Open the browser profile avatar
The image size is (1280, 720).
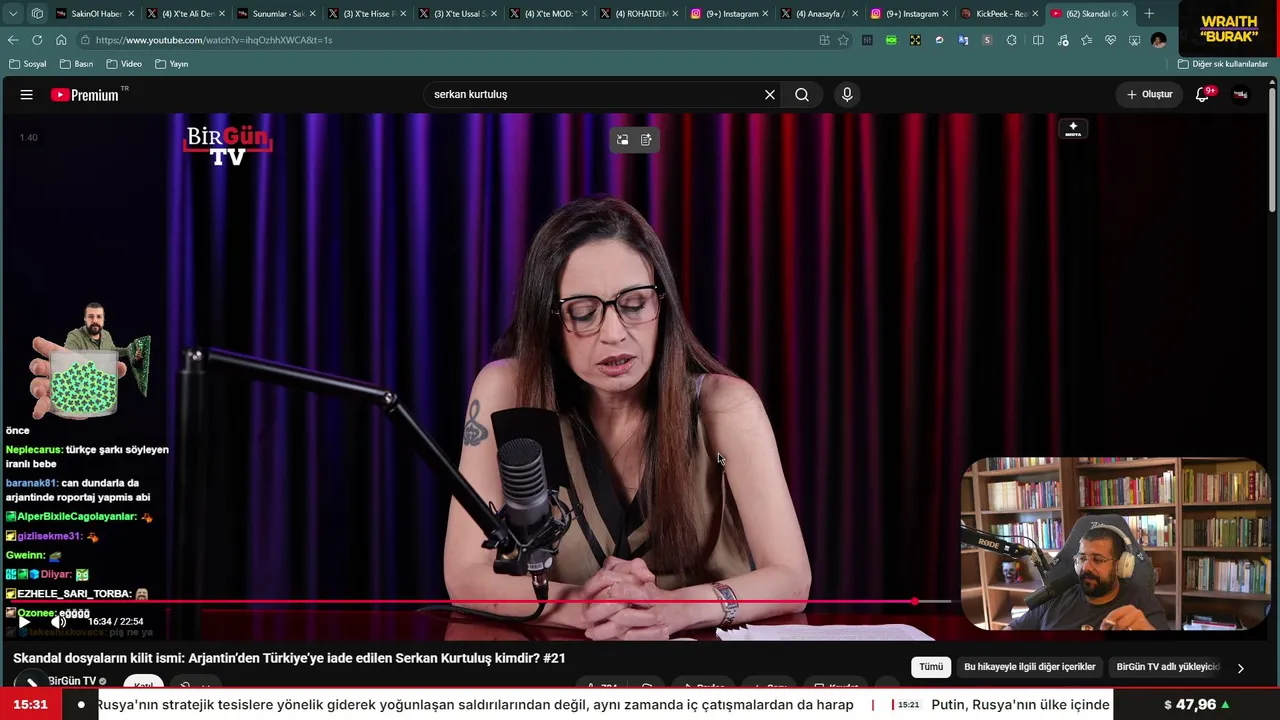tap(1158, 40)
